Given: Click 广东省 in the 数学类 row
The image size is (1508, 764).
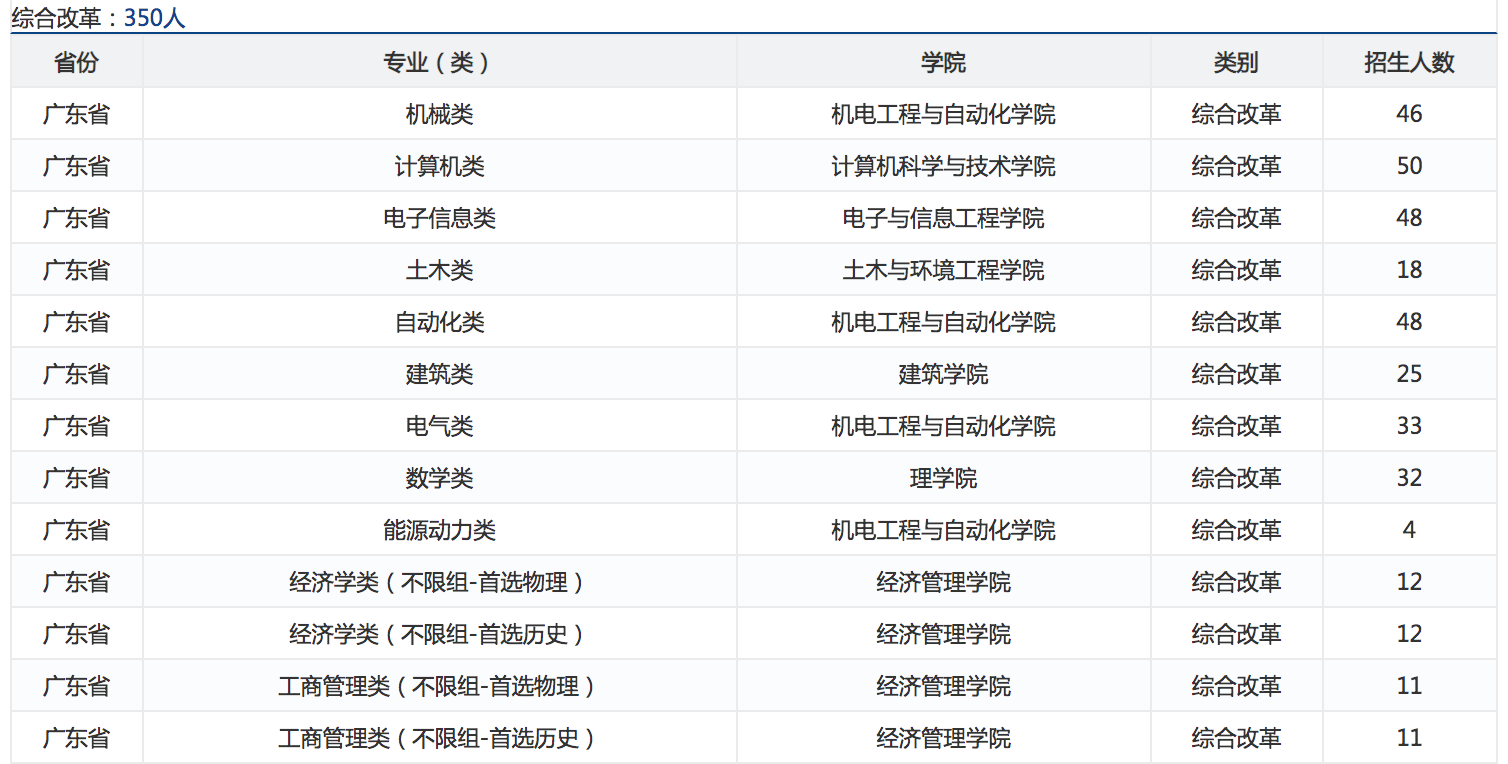Looking at the screenshot, I should pos(76,478).
